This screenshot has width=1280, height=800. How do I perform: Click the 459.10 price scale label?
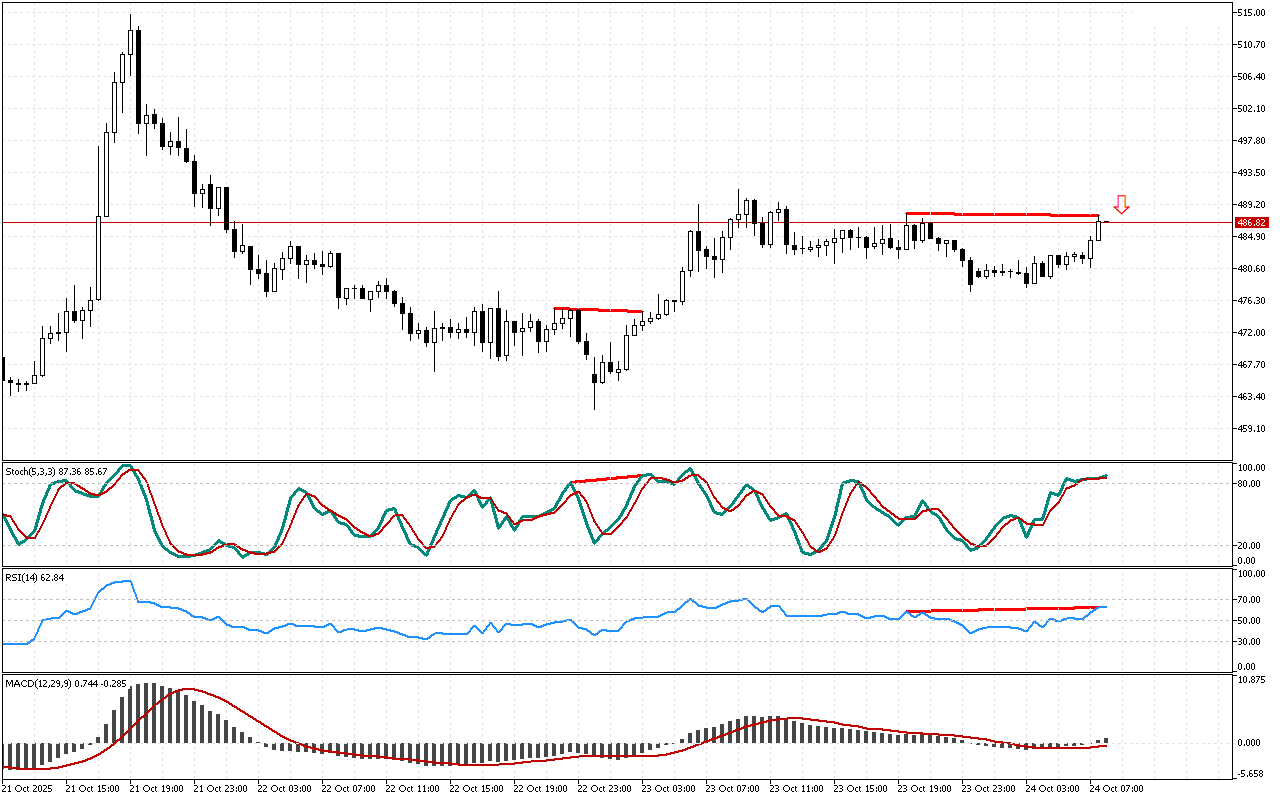(1250, 429)
